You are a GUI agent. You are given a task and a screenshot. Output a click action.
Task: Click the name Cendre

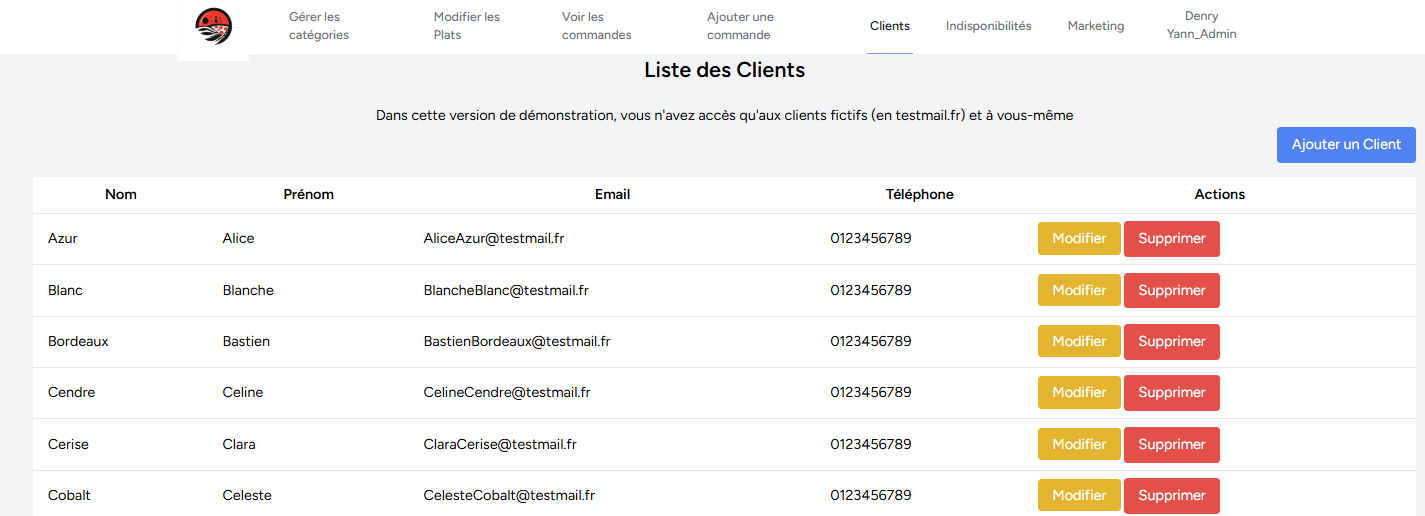click(x=72, y=393)
